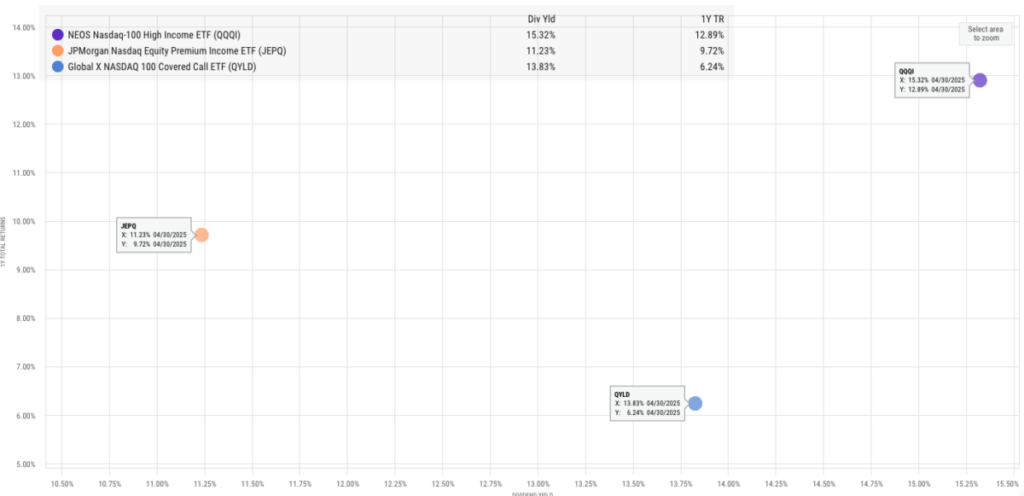Screen dimensions: 1024x496
Task: Click the blue QYLD data point on chart
Action: [x=695, y=403]
